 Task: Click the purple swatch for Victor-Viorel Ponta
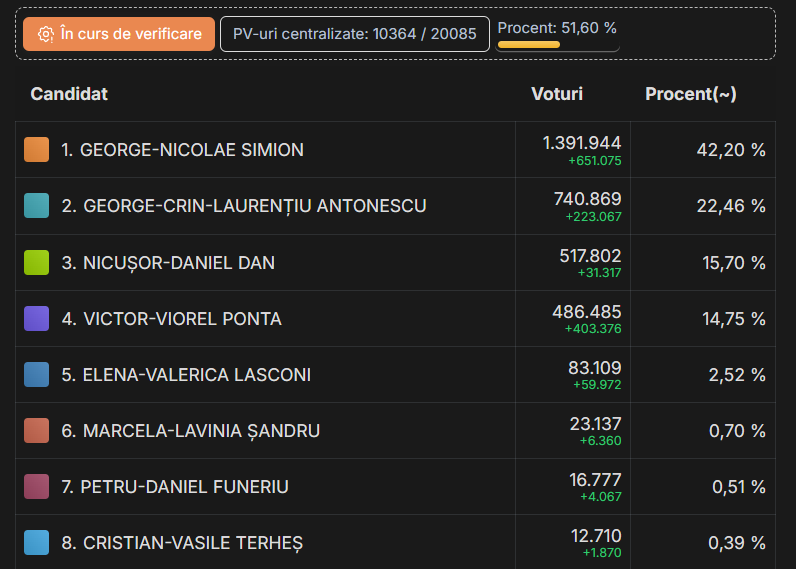(x=36, y=319)
